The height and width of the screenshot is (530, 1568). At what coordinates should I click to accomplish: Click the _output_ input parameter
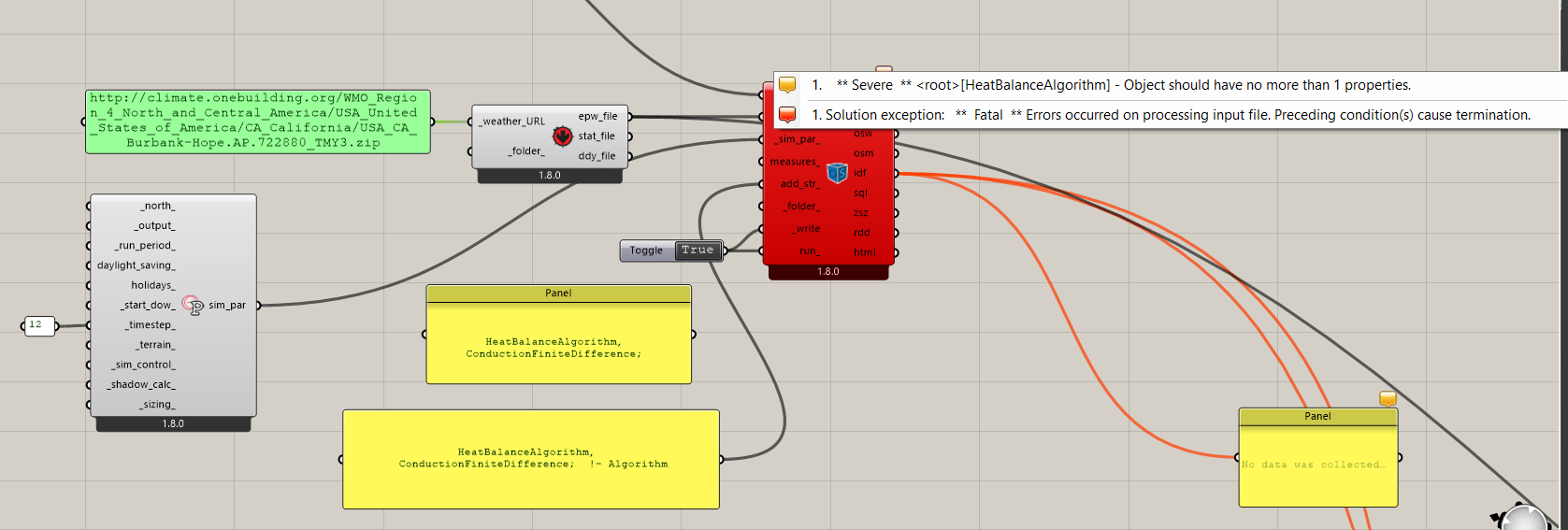tap(154, 225)
